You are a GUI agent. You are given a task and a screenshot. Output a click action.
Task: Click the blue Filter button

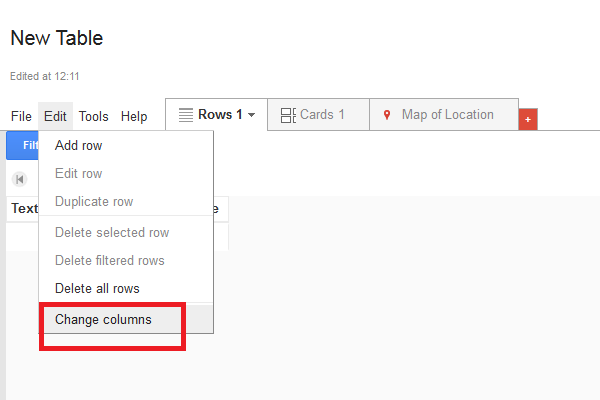(x=22, y=145)
